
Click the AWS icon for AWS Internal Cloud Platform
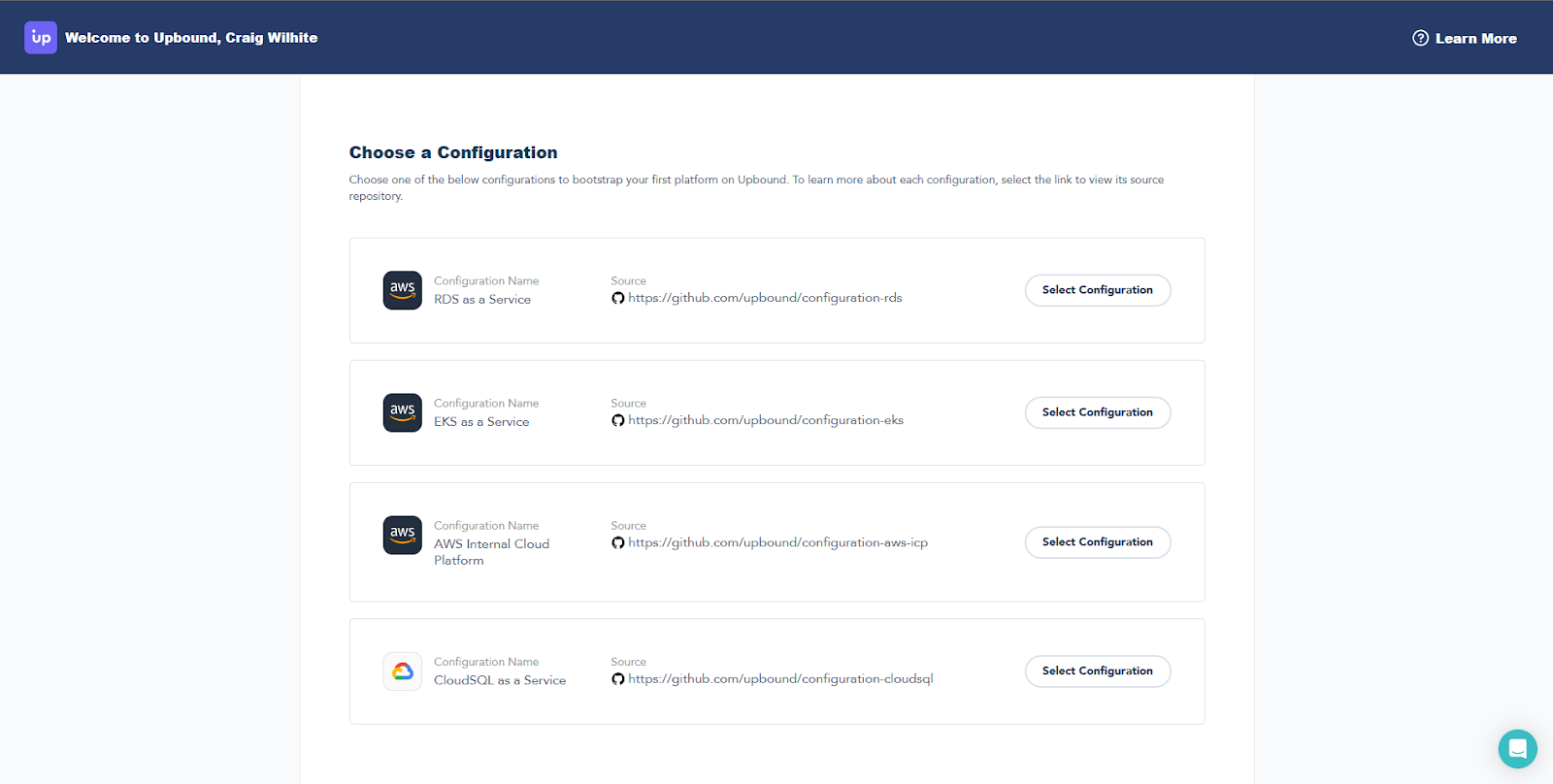(x=403, y=535)
